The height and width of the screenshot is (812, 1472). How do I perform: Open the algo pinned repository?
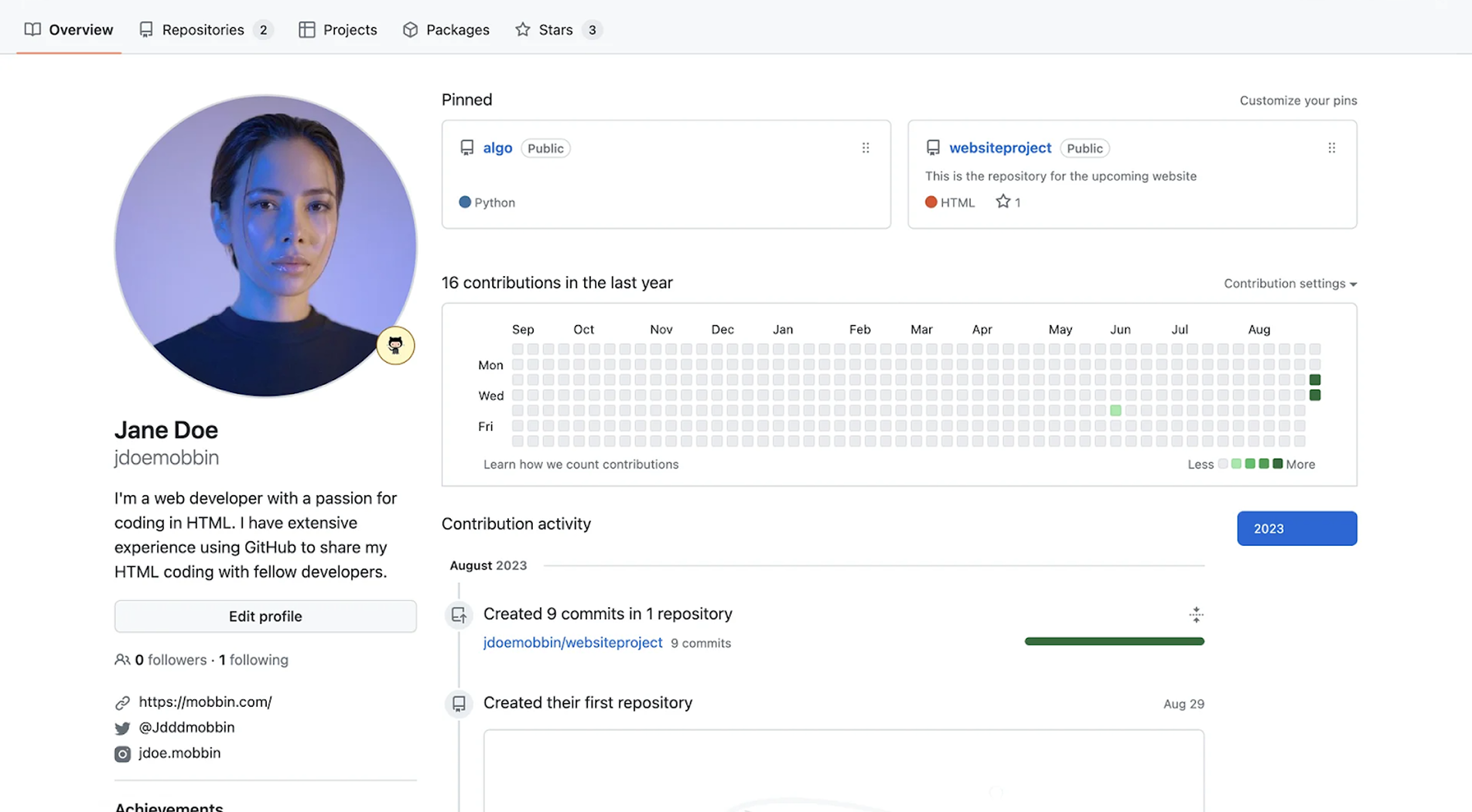[497, 148]
